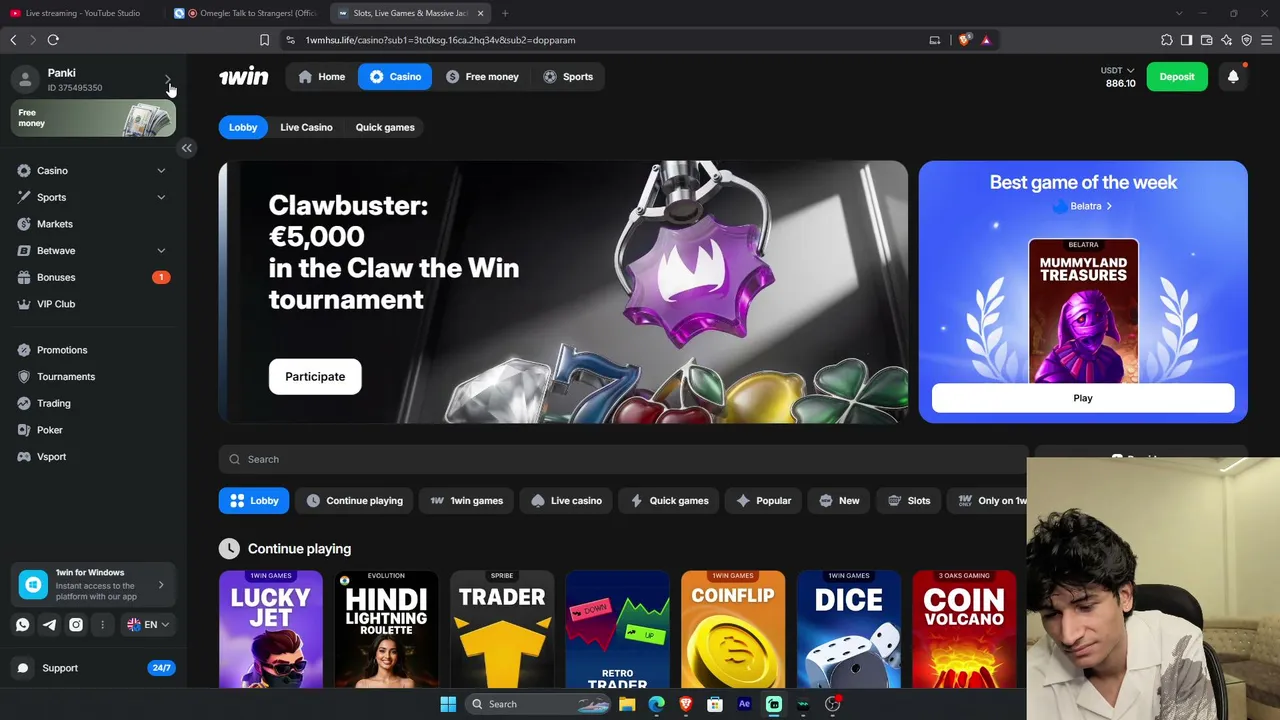Viewport: 1280px width, 720px height.
Task: Bookmark this page using the bookmark icon
Action: pyautogui.click(x=264, y=40)
